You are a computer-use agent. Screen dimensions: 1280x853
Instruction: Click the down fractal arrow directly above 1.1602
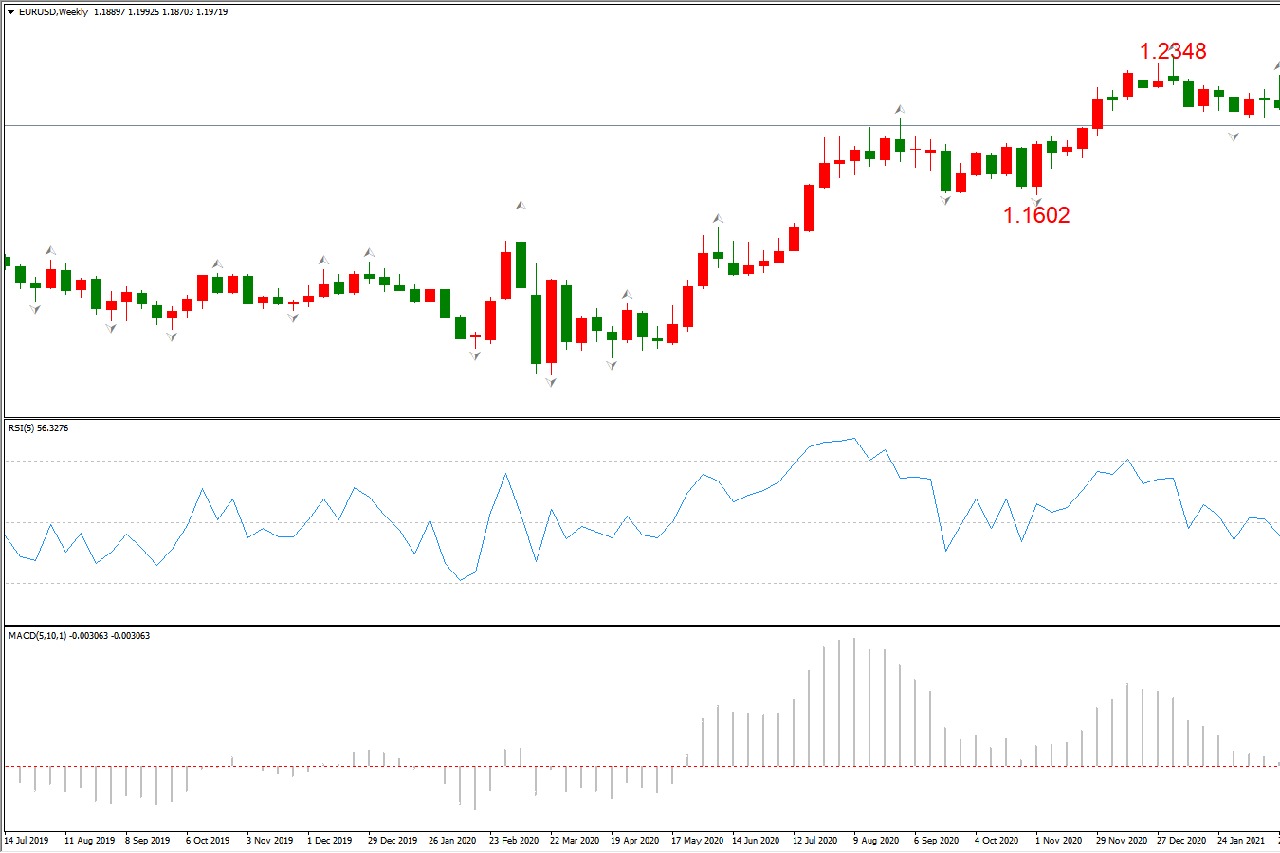tap(1037, 200)
